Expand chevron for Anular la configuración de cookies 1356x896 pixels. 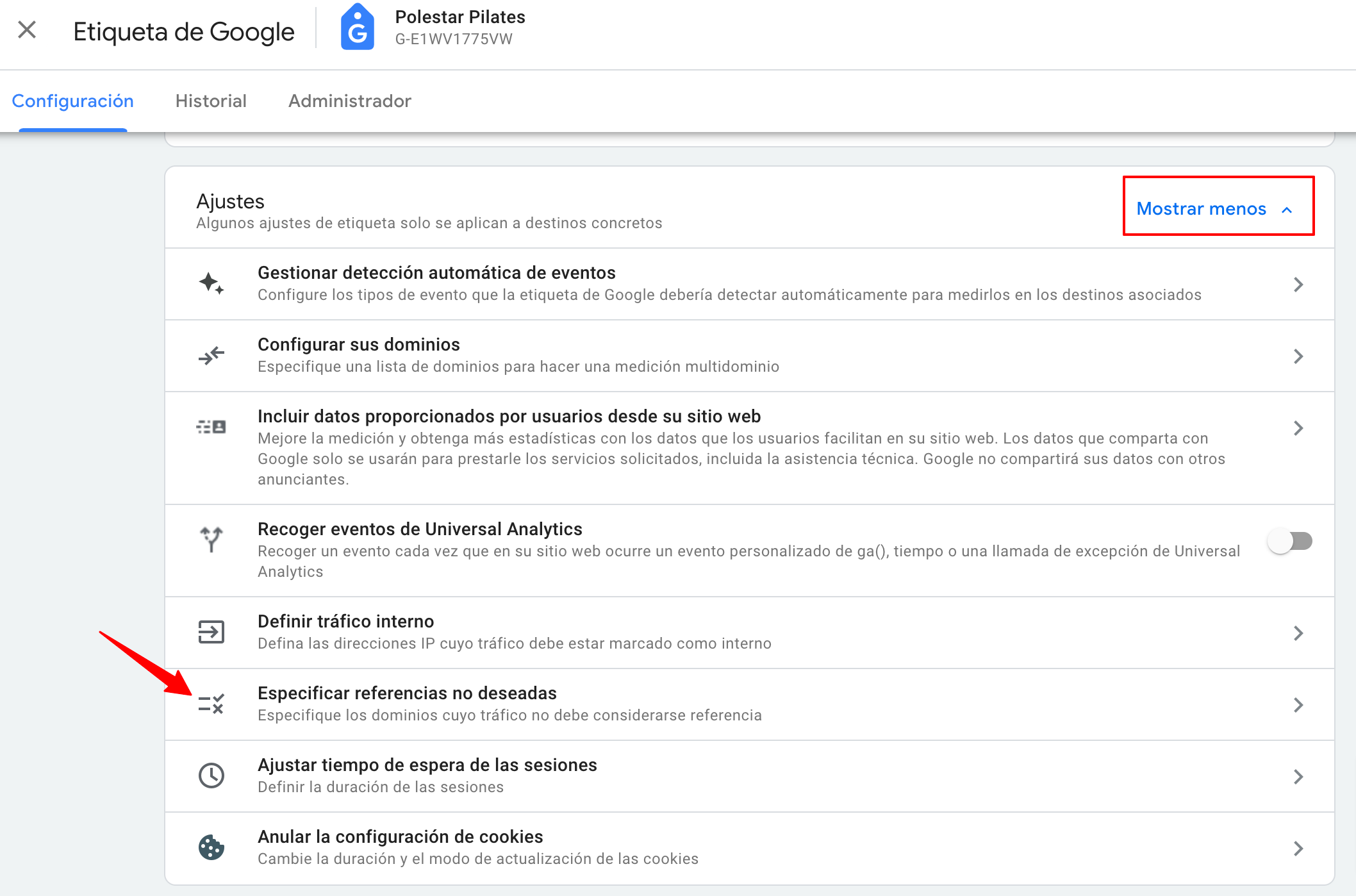click(1298, 849)
